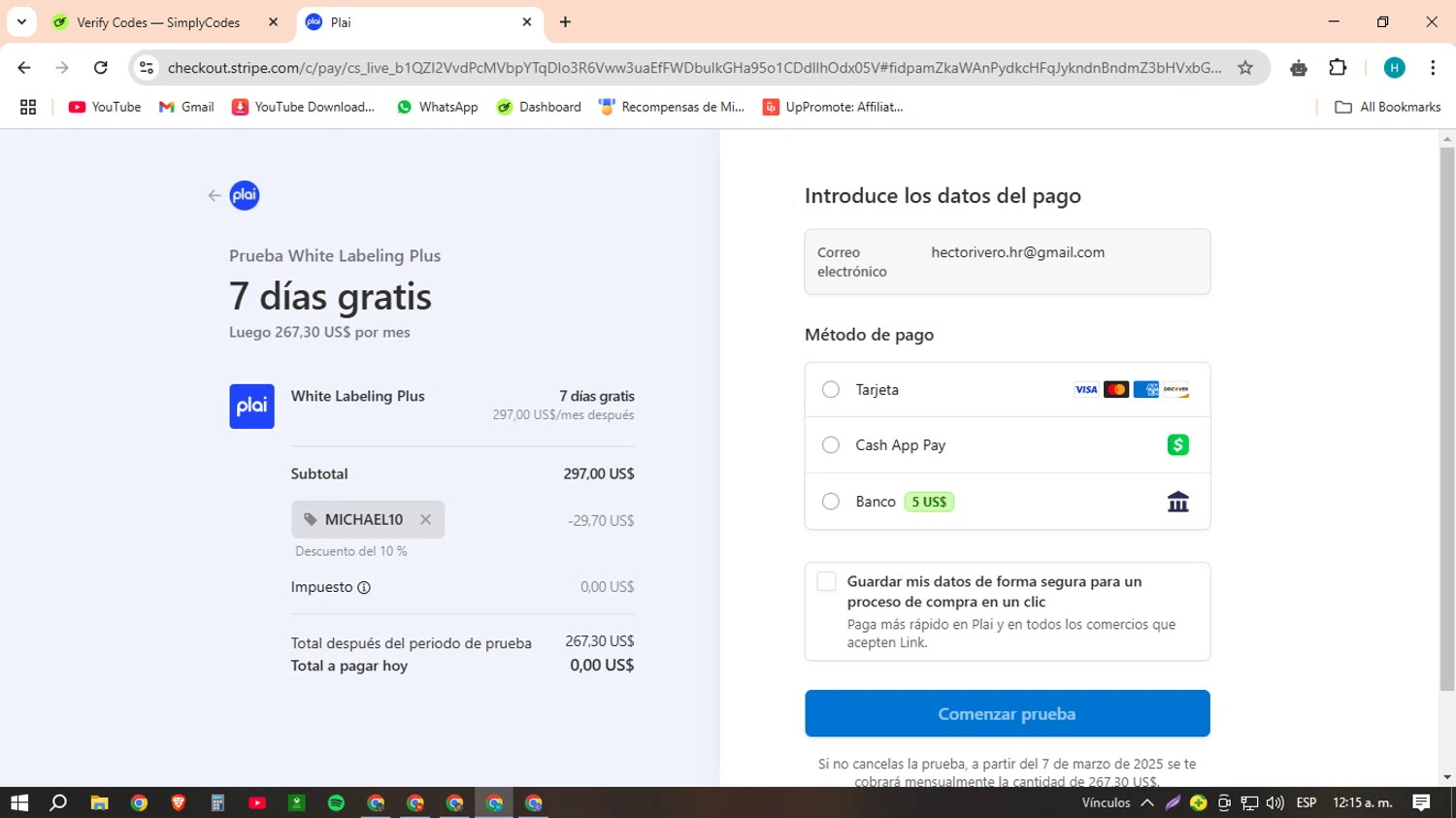
Task: Open Brave browser from the taskbar
Action: tap(179, 802)
